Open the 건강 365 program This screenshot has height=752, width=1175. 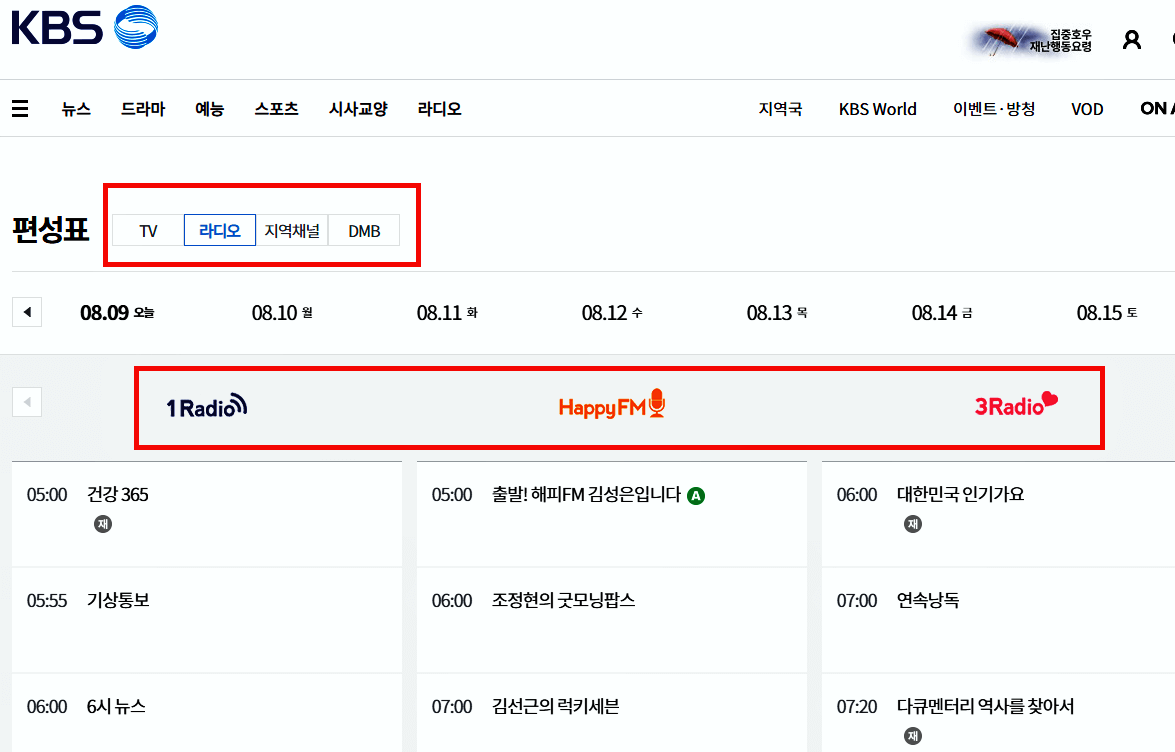(x=118, y=494)
